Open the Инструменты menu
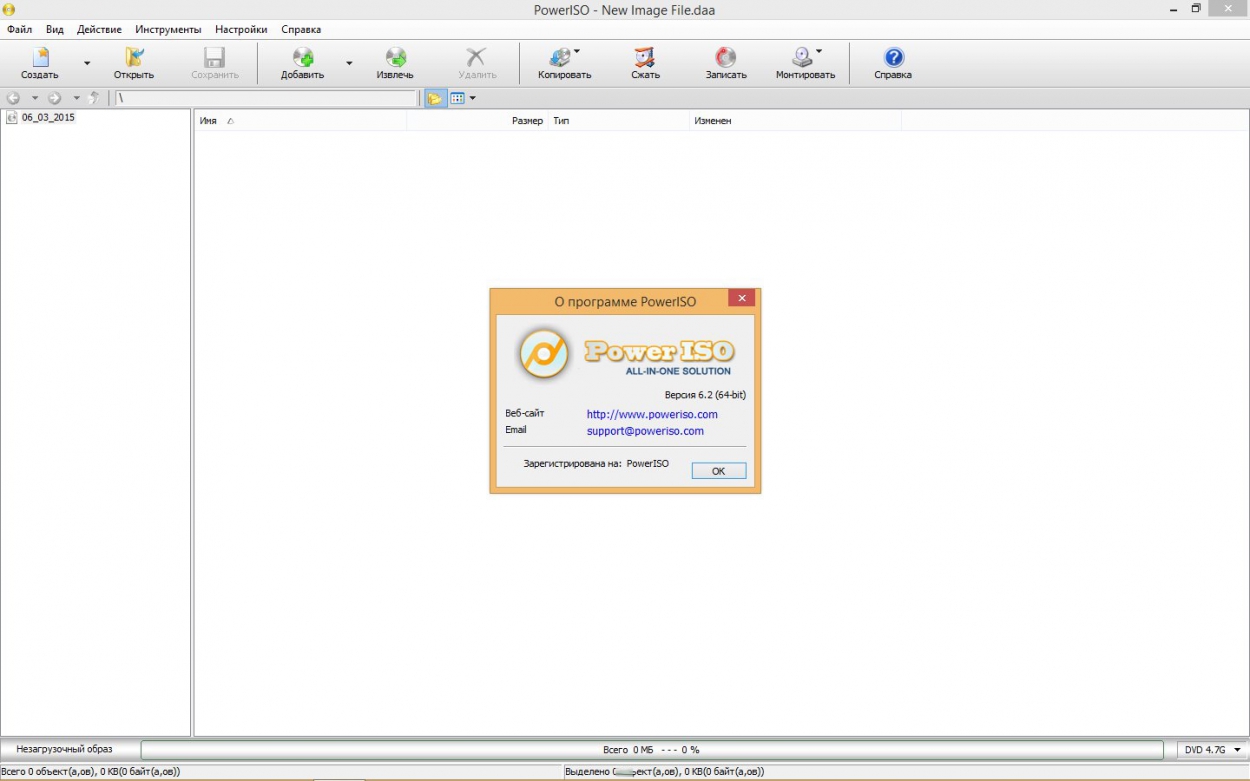 [x=168, y=29]
